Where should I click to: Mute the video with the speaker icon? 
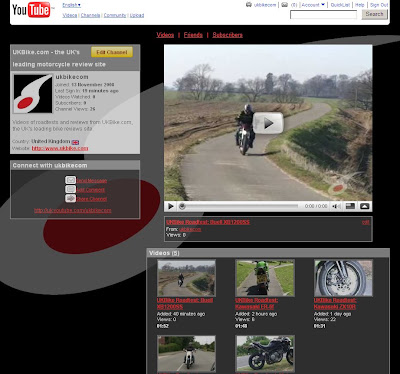click(x=336, y=206)
